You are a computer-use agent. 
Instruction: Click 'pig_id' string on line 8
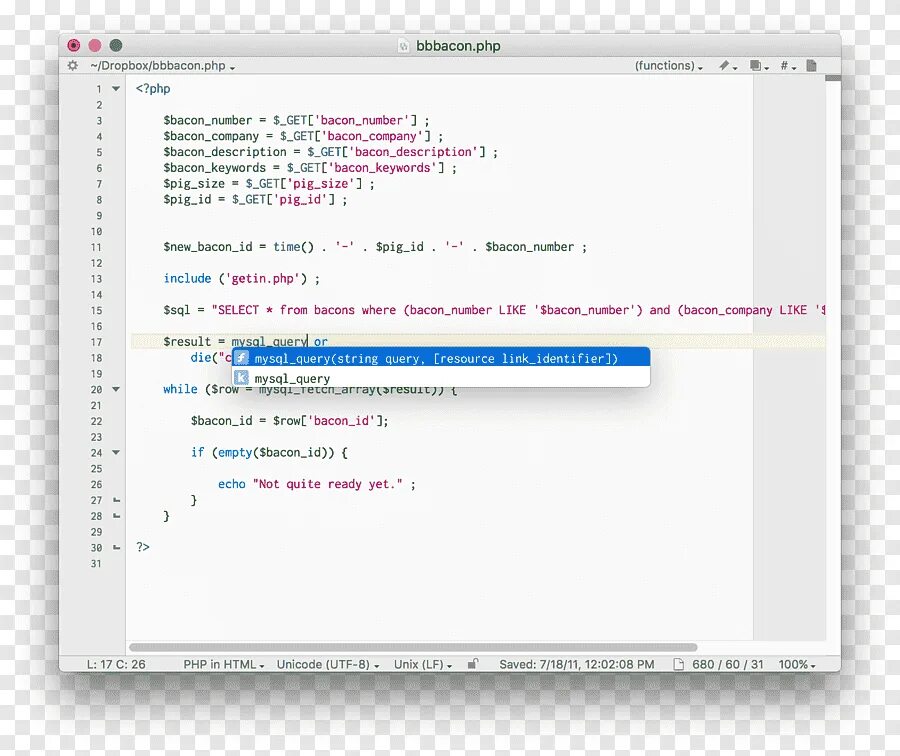tap(303, 199)
